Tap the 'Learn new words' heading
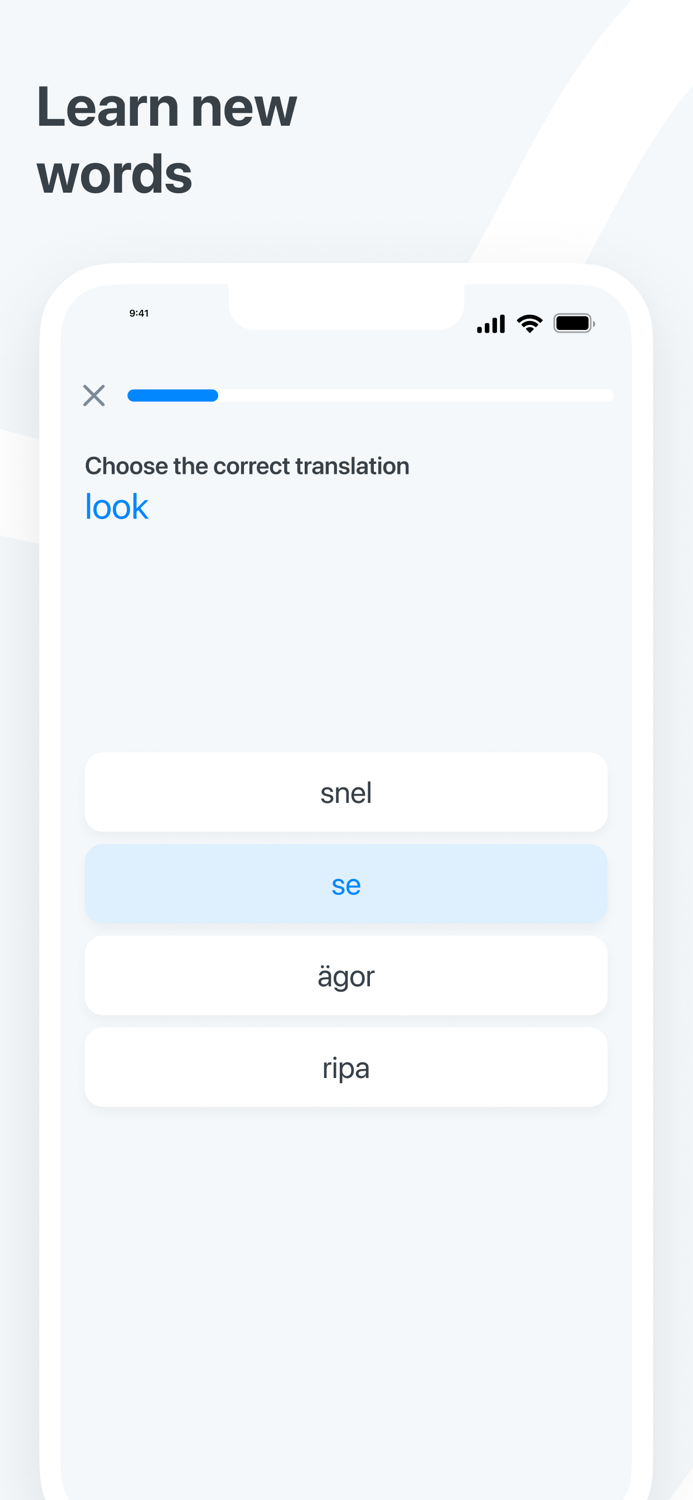The height and width of the screenshot is (1500, 693). pyautogui.click(x=166, y=140)
